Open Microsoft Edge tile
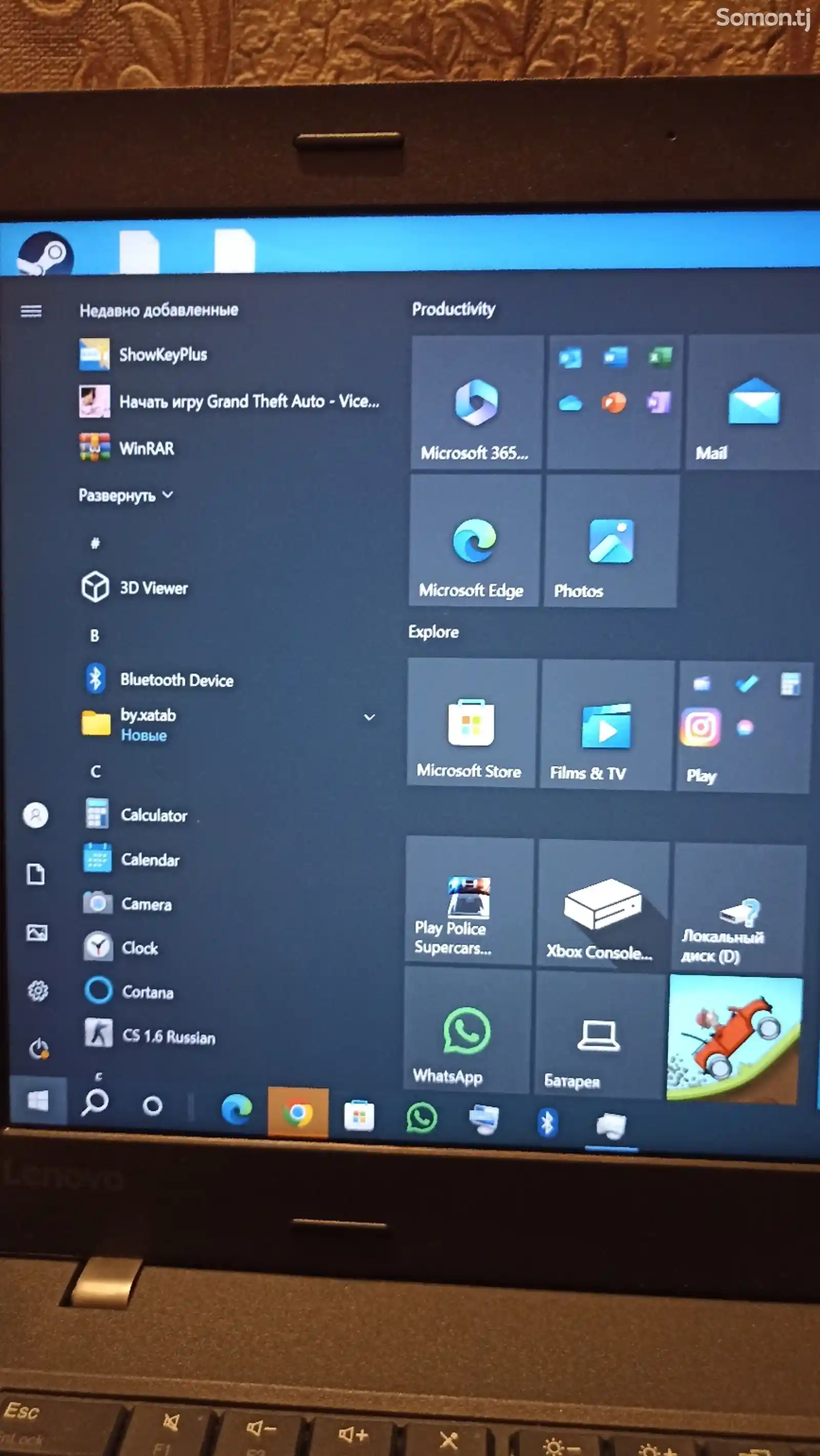The height and width of the screenshot is (1456, 820). tap(474, 540)
